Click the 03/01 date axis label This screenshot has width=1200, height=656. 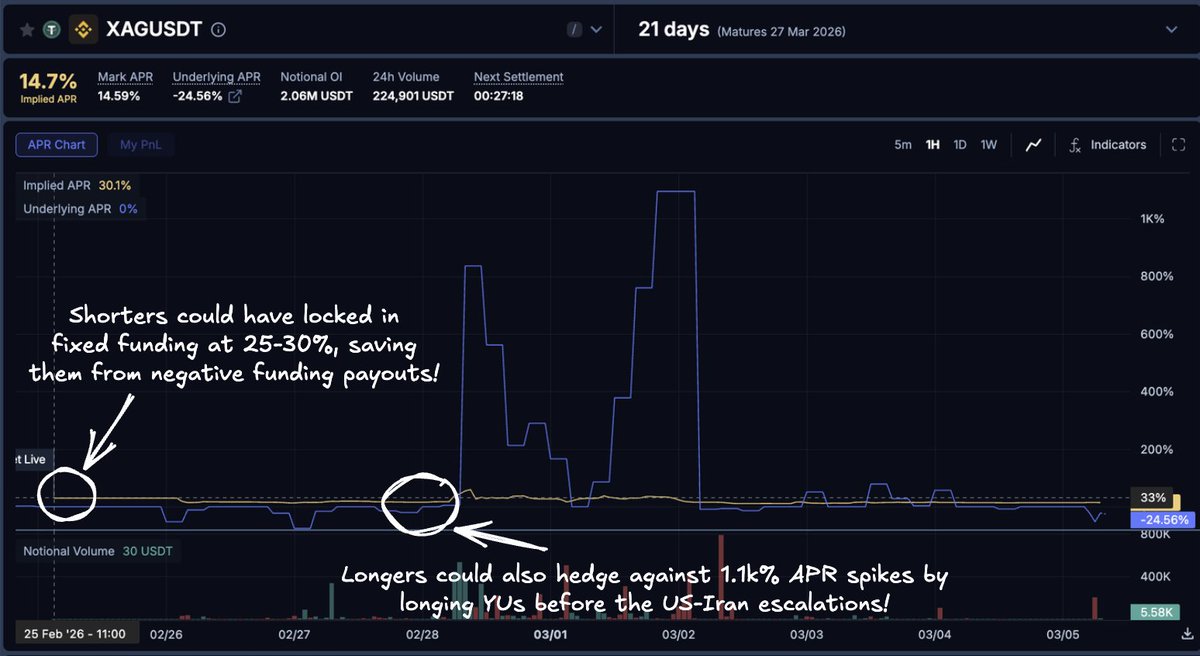tap(551, 635)
